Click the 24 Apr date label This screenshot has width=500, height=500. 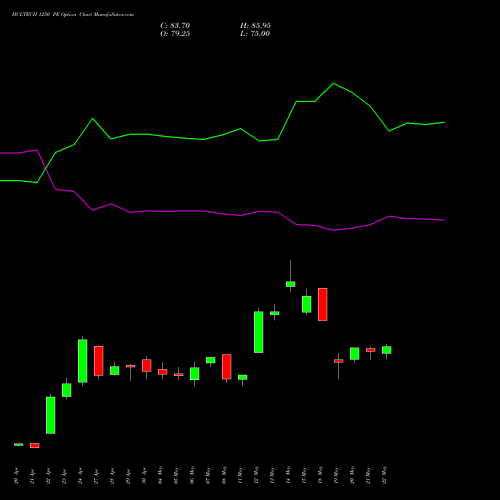point(81,476)
